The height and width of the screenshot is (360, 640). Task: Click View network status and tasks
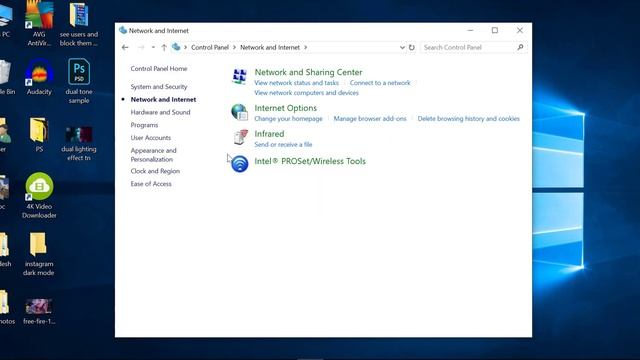click(x=296, y=83)
